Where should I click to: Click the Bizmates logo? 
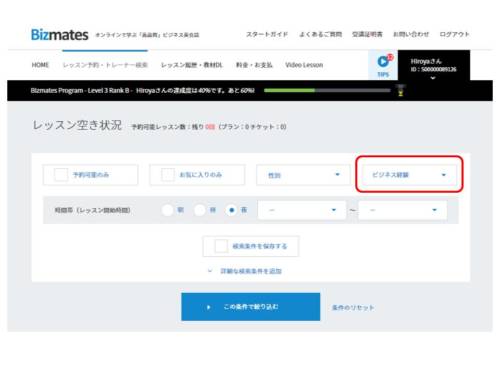pyautogui.click(x=60, y=35)
